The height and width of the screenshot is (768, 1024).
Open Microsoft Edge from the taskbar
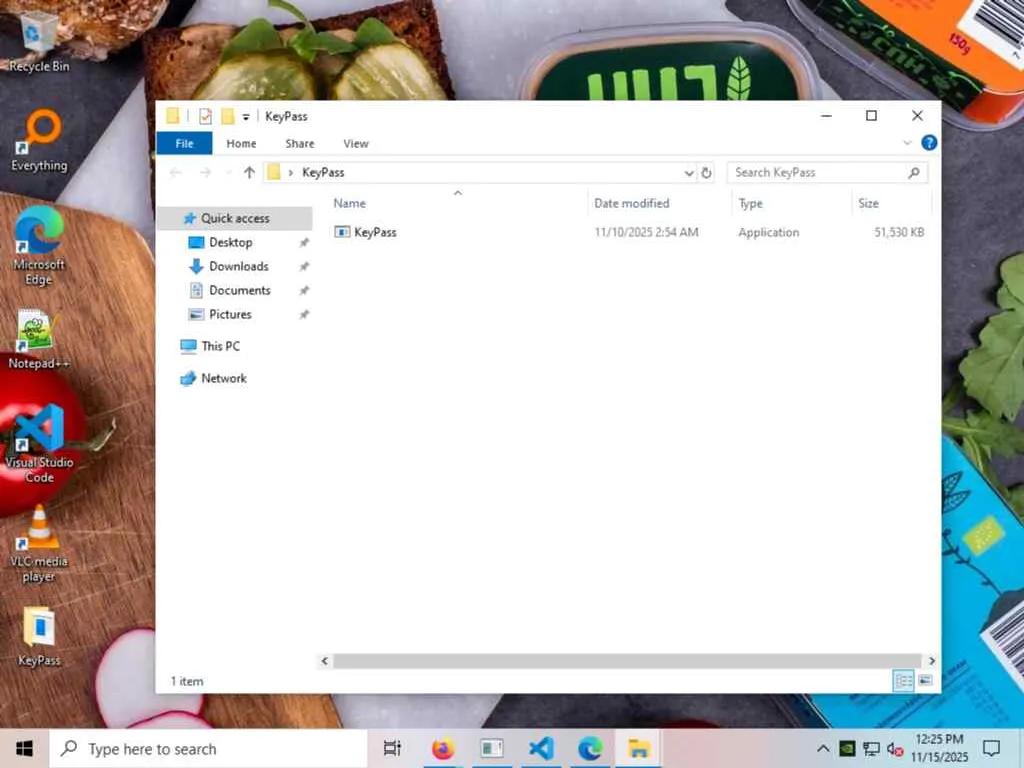590,748
